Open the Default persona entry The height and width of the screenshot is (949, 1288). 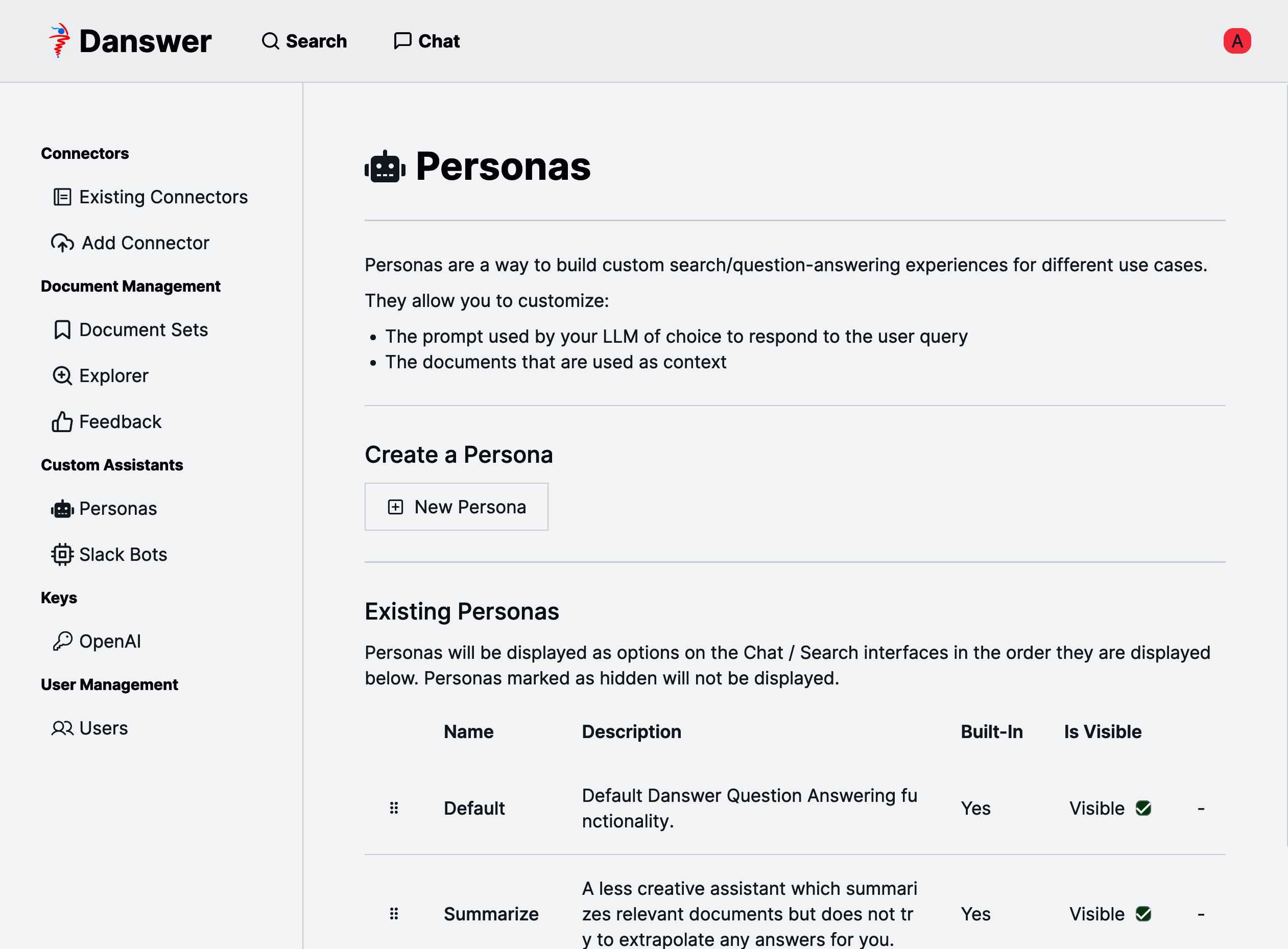(x=474, y=808)
